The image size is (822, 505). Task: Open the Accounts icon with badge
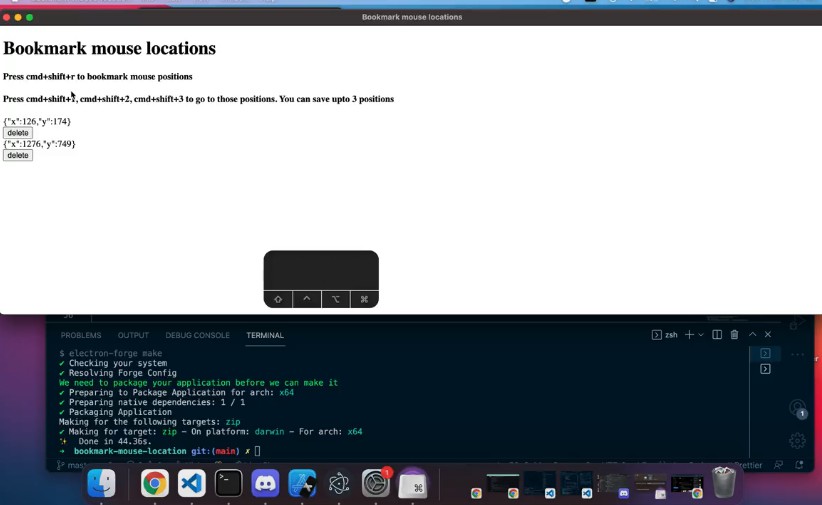pos(797,408)
